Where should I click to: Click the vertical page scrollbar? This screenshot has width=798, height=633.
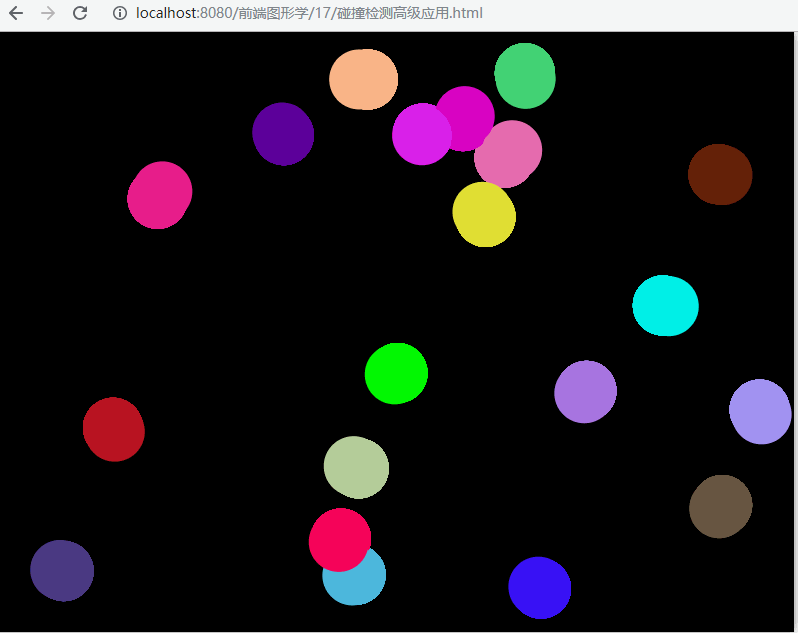[795, 332]
